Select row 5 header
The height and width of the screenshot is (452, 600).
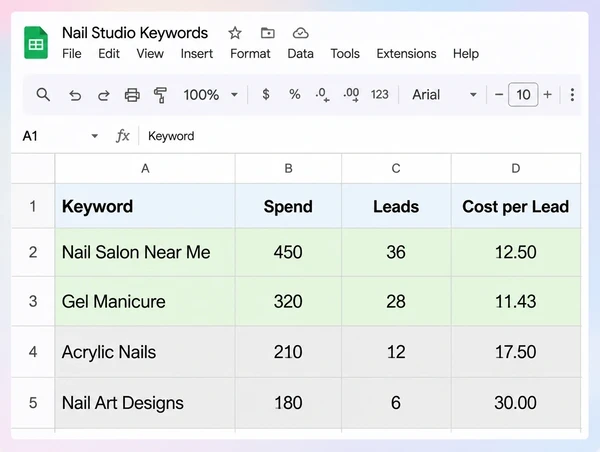pos(33,403)
